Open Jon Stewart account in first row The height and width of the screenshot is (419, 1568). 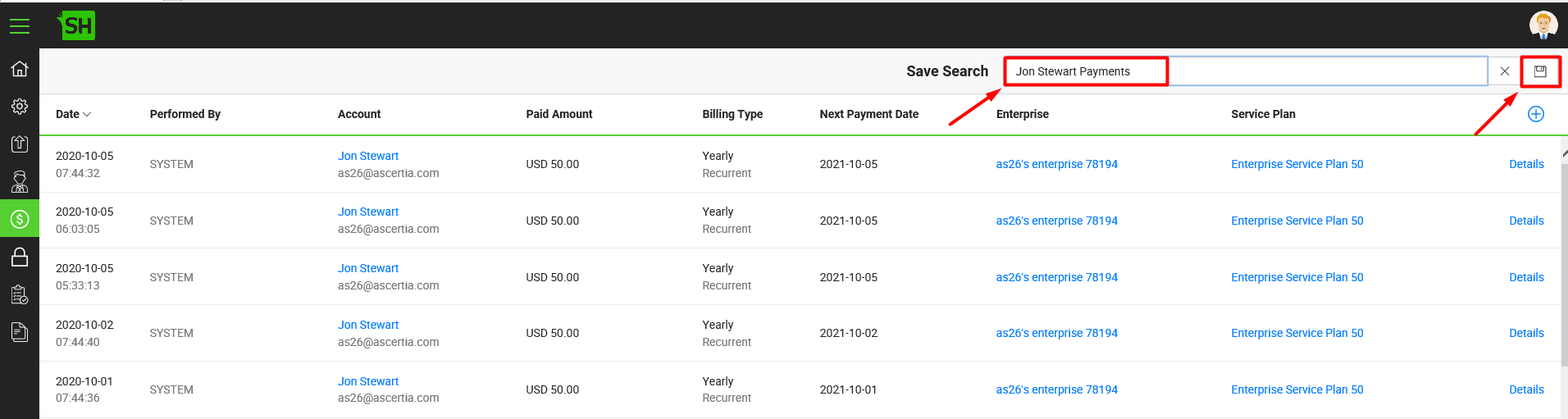click(x=368, y=156)
